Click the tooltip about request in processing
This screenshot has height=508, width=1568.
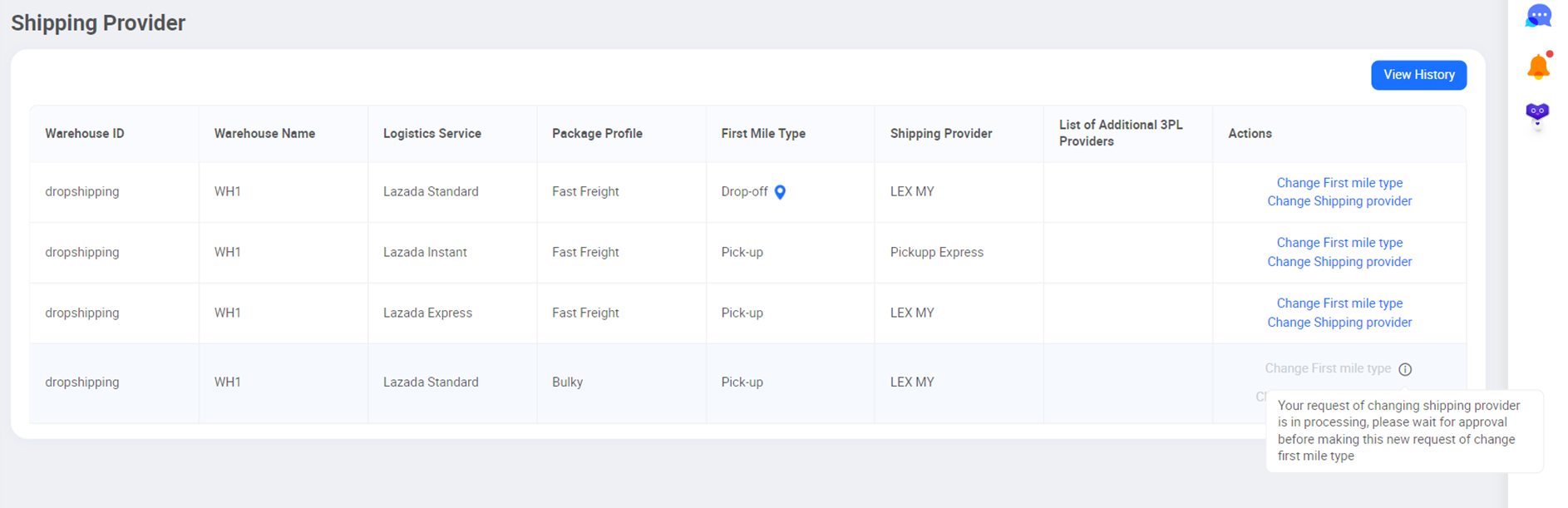tap(1403, 431)
